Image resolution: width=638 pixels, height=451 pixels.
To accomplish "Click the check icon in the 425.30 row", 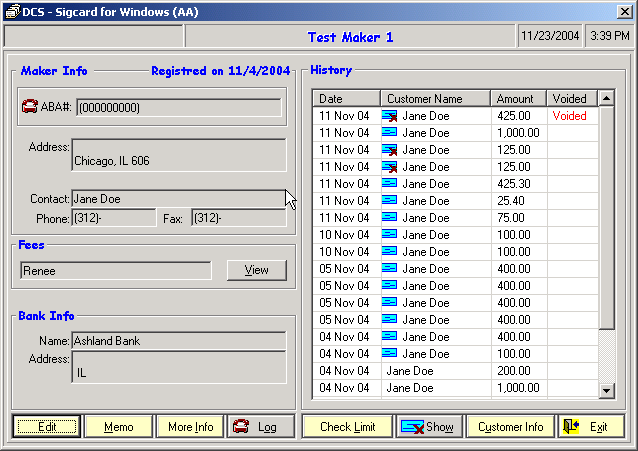I will (x=390, y=184).
